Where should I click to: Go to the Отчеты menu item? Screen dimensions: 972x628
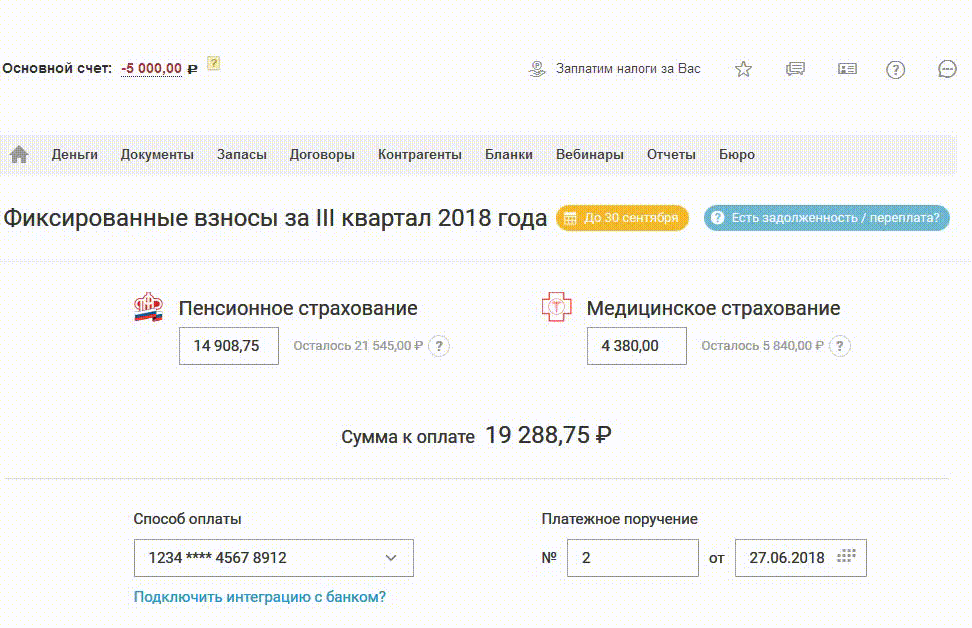pos(671,155)
